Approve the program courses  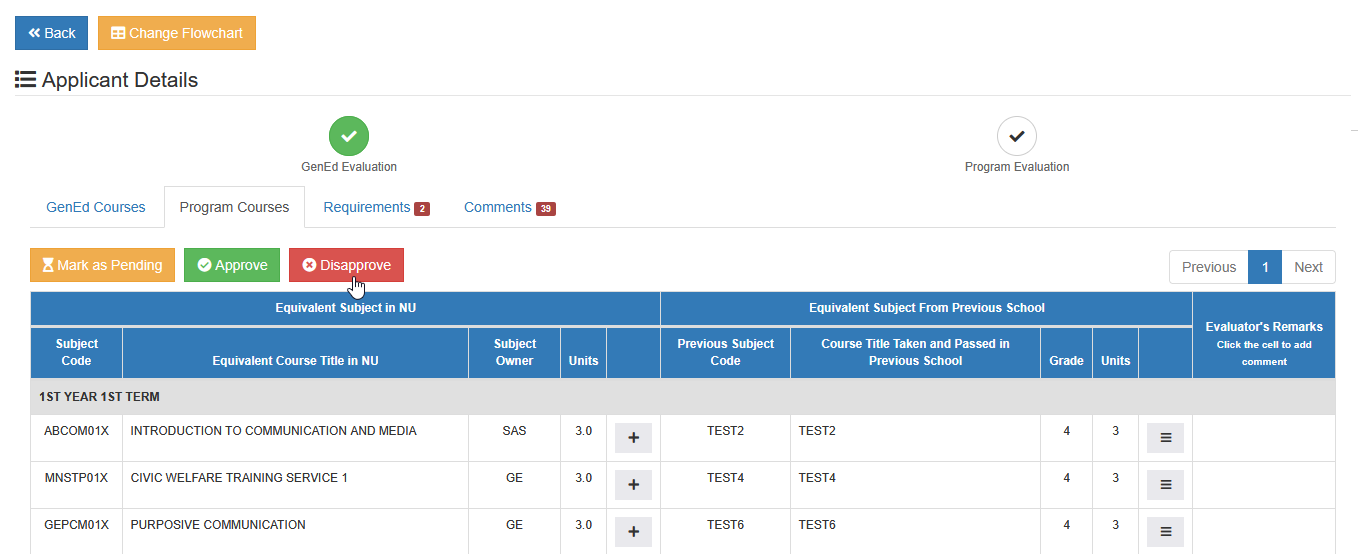pos(232,265)
